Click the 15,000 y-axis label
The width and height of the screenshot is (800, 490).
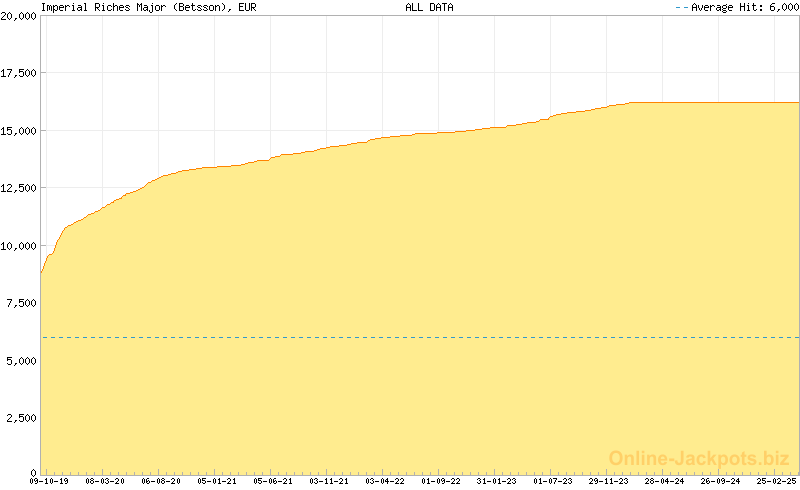18,131
